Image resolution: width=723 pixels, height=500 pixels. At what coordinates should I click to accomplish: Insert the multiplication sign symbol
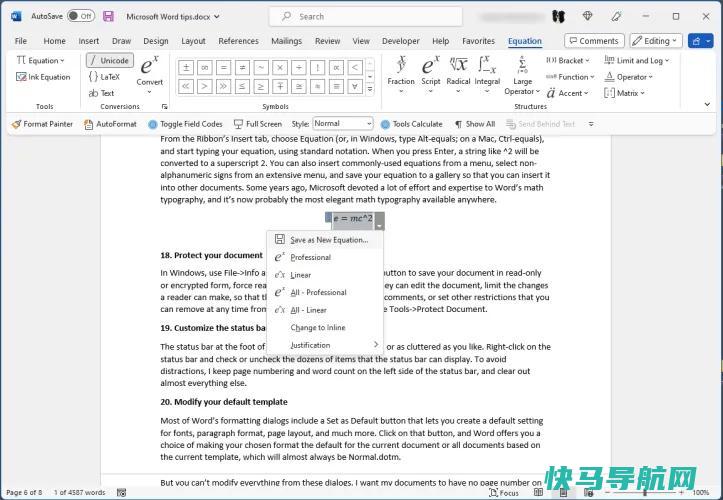pos(280,68)
